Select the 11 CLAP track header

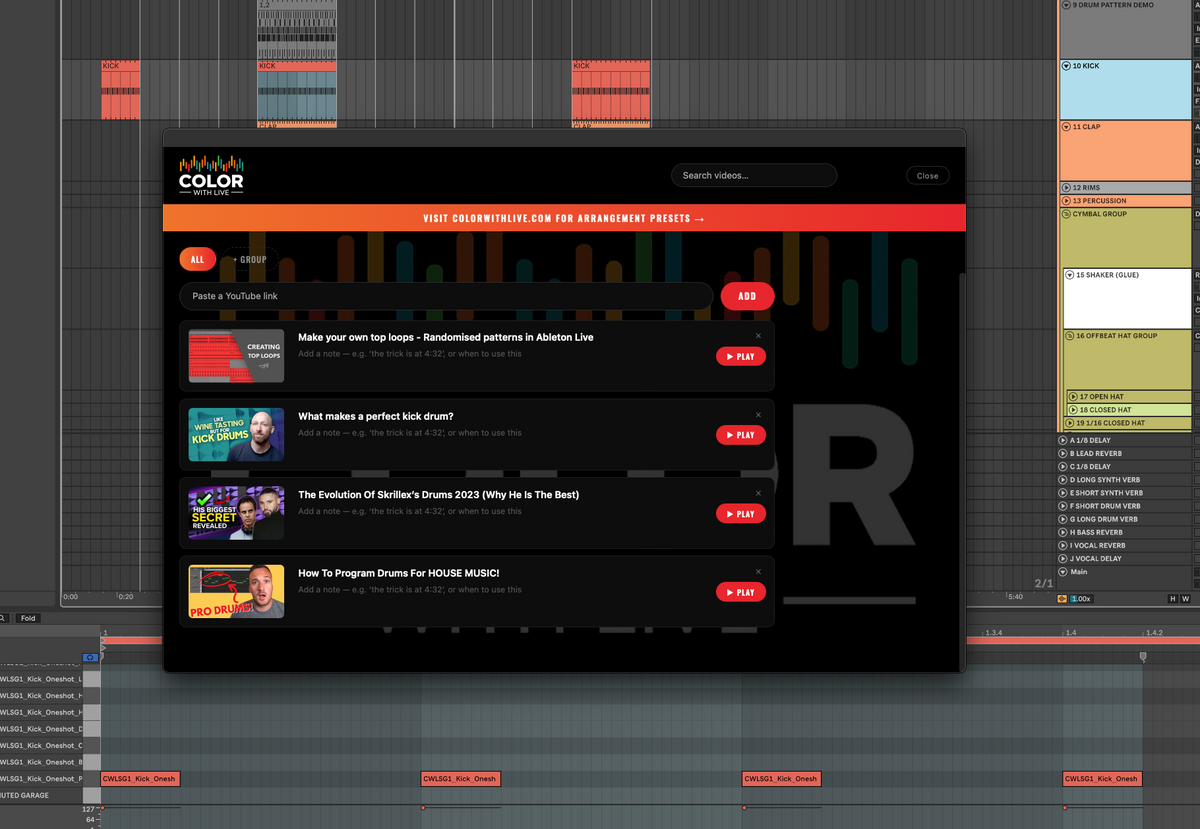1125,151
